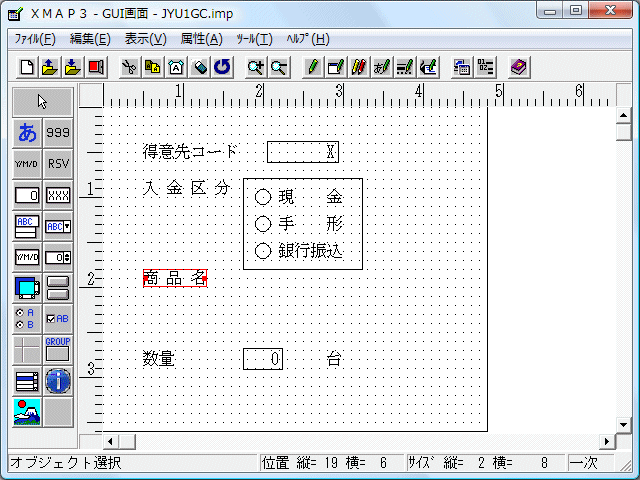The height and width of the screenshot is (480, 640).
Task: Click the scissors cut icon
Action: pos(130,67)
